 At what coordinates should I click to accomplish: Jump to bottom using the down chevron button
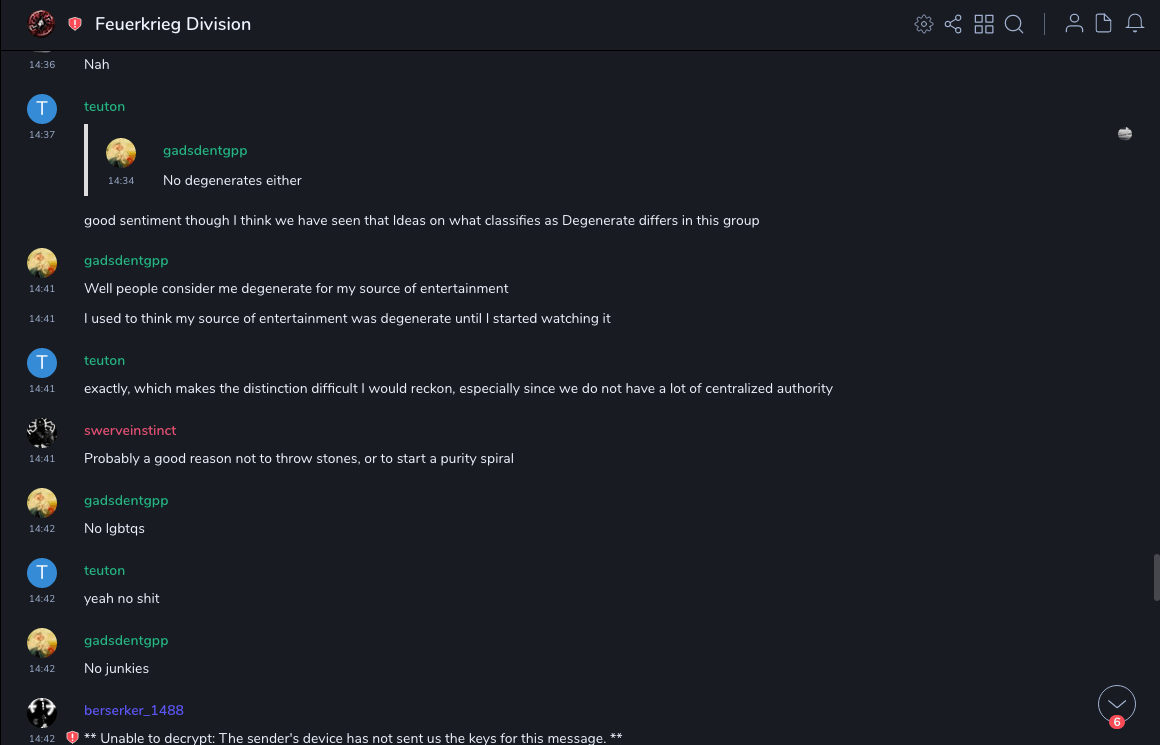(1116, 703)
